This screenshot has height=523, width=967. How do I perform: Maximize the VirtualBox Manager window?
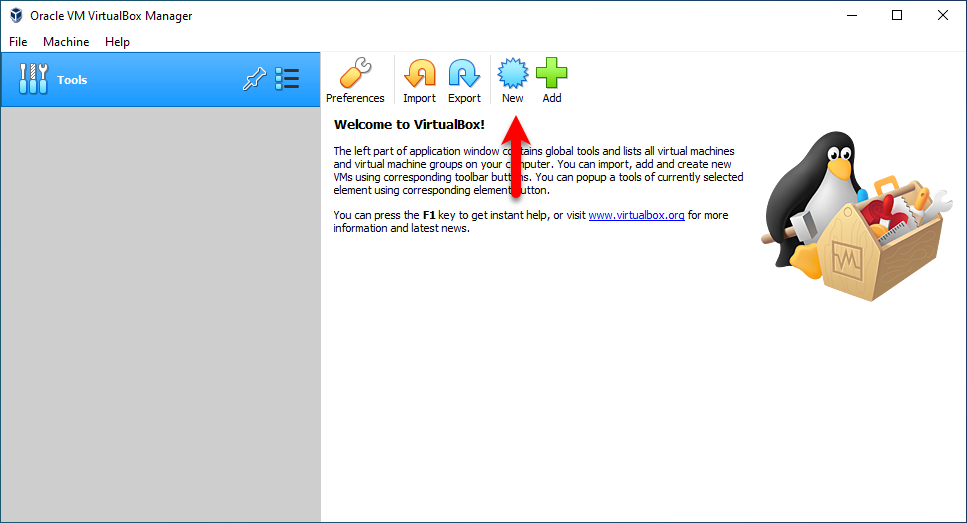[x=897, y=15]
